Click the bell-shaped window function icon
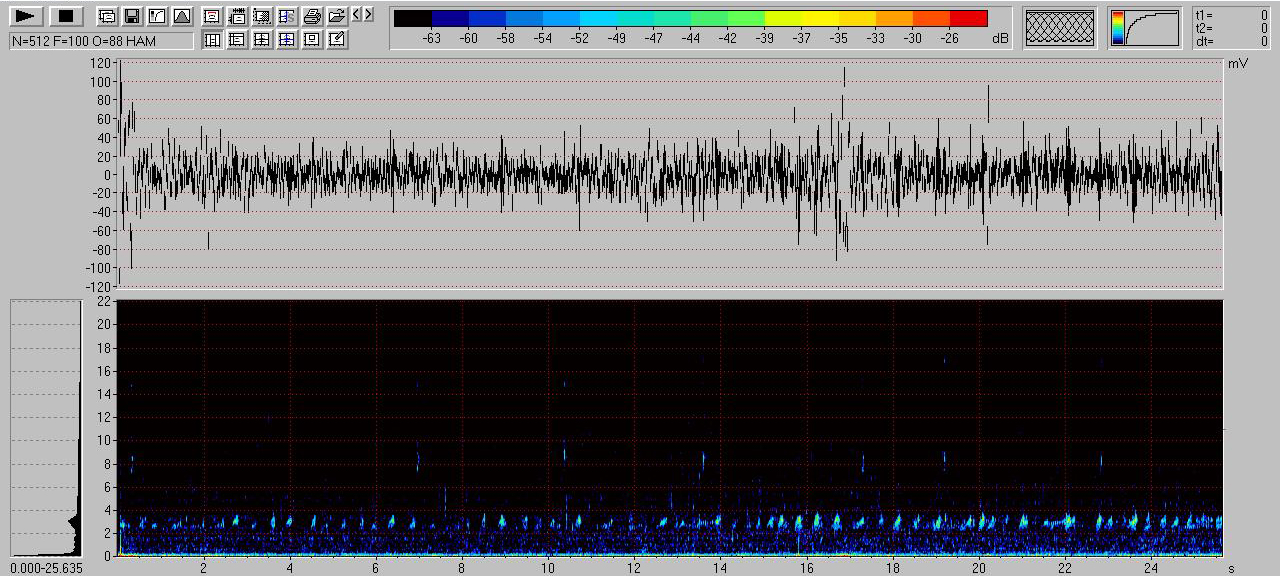The height and width of the screenshot is (576, 1280). click(x=181, y=16)
